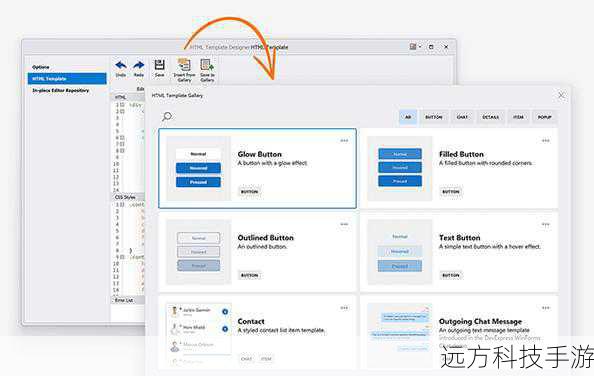
Task: Open more options for Text Button card
Action: tap(546, 224)
